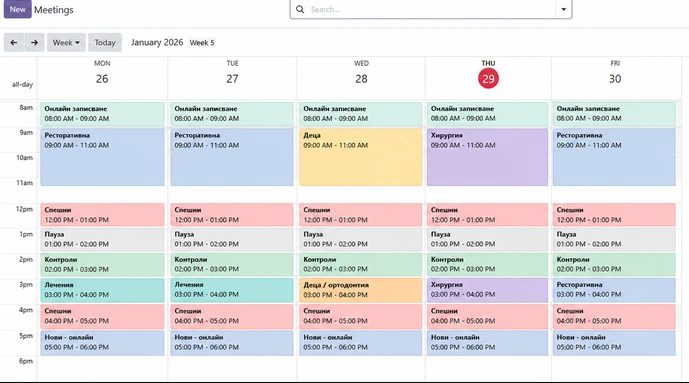Go to previous week with left arrow
This screenshot has width=689, height=383.
coord(14,43)
